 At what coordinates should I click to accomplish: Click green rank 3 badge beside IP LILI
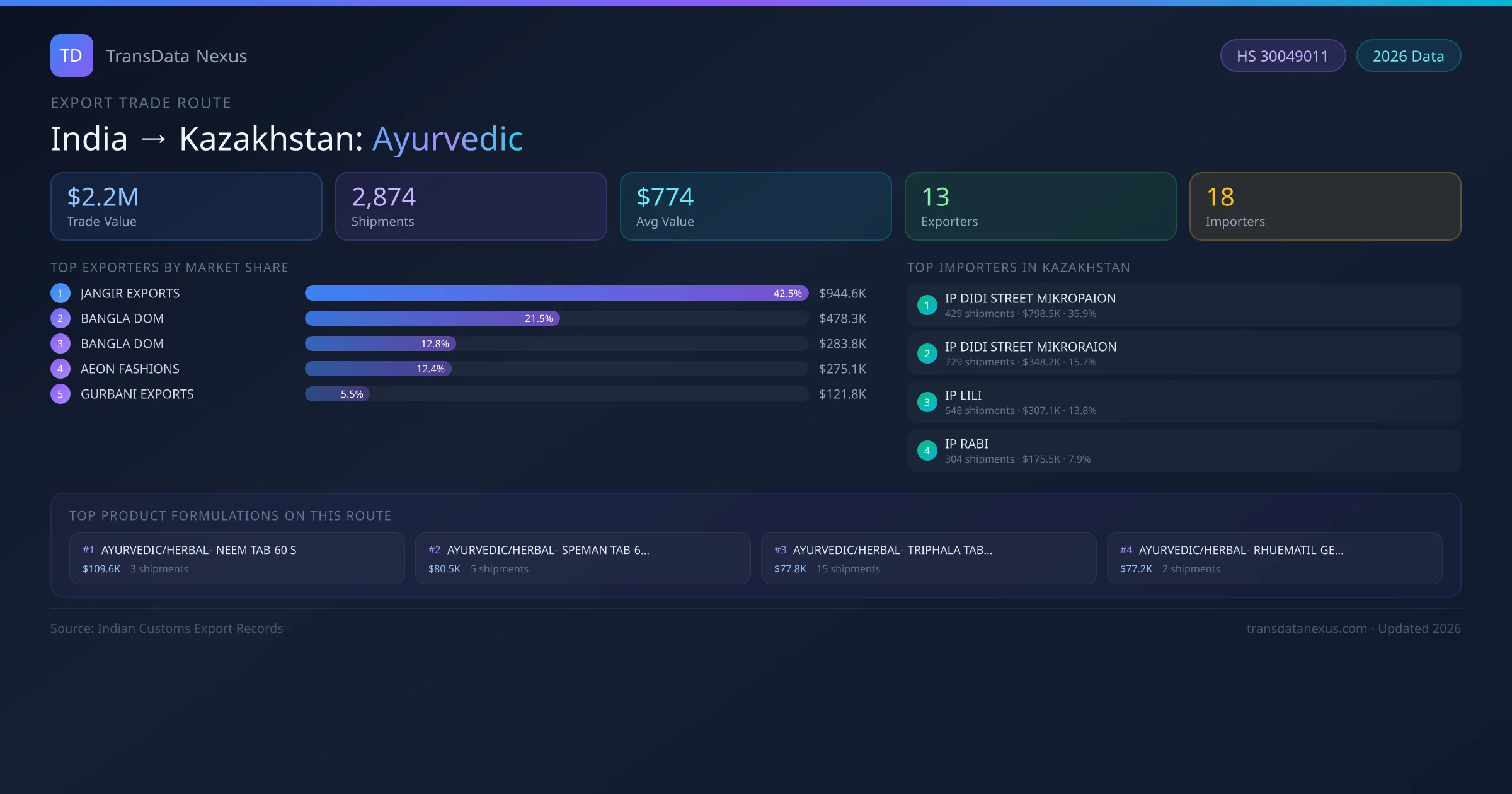(927, 402)
